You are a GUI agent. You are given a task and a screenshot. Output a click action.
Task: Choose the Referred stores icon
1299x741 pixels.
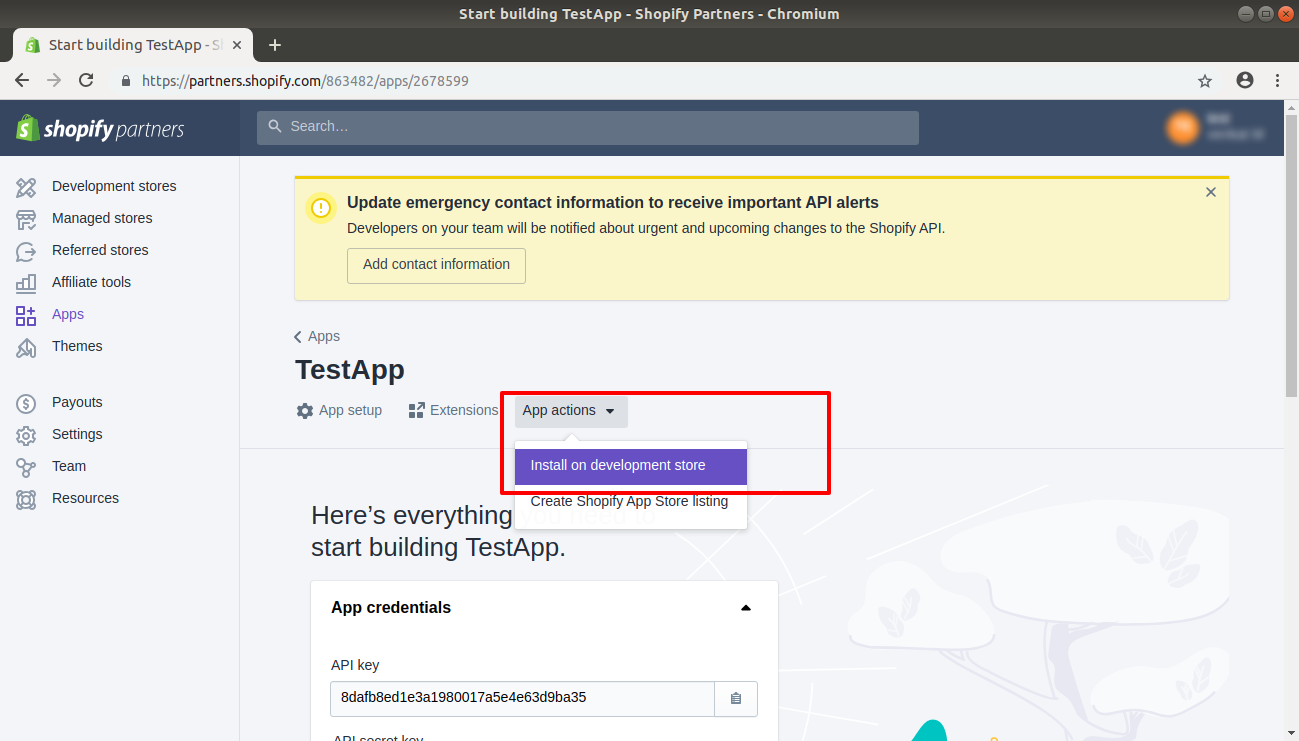26,251
